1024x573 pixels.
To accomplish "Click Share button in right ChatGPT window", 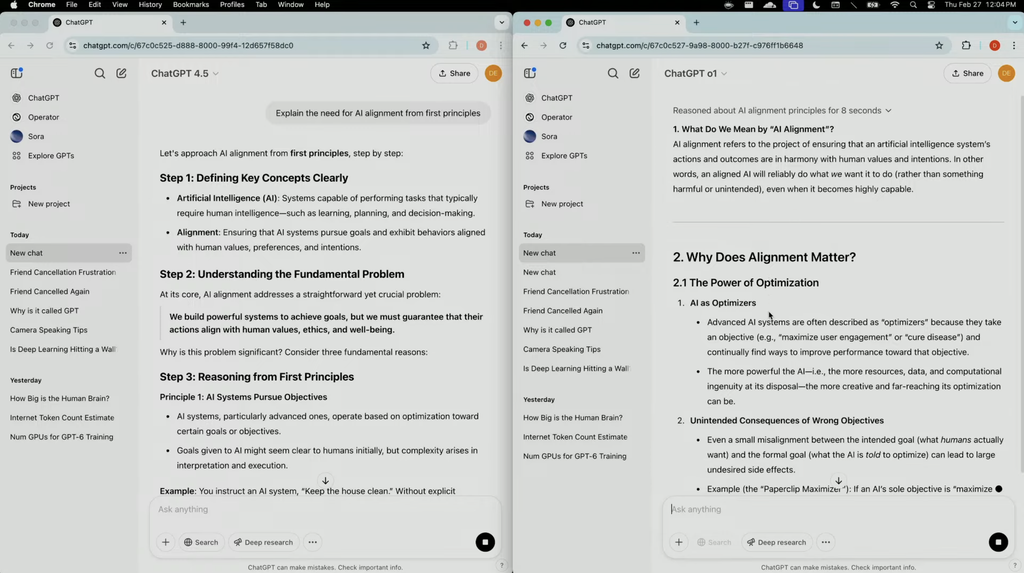I will tap(967, 73).
